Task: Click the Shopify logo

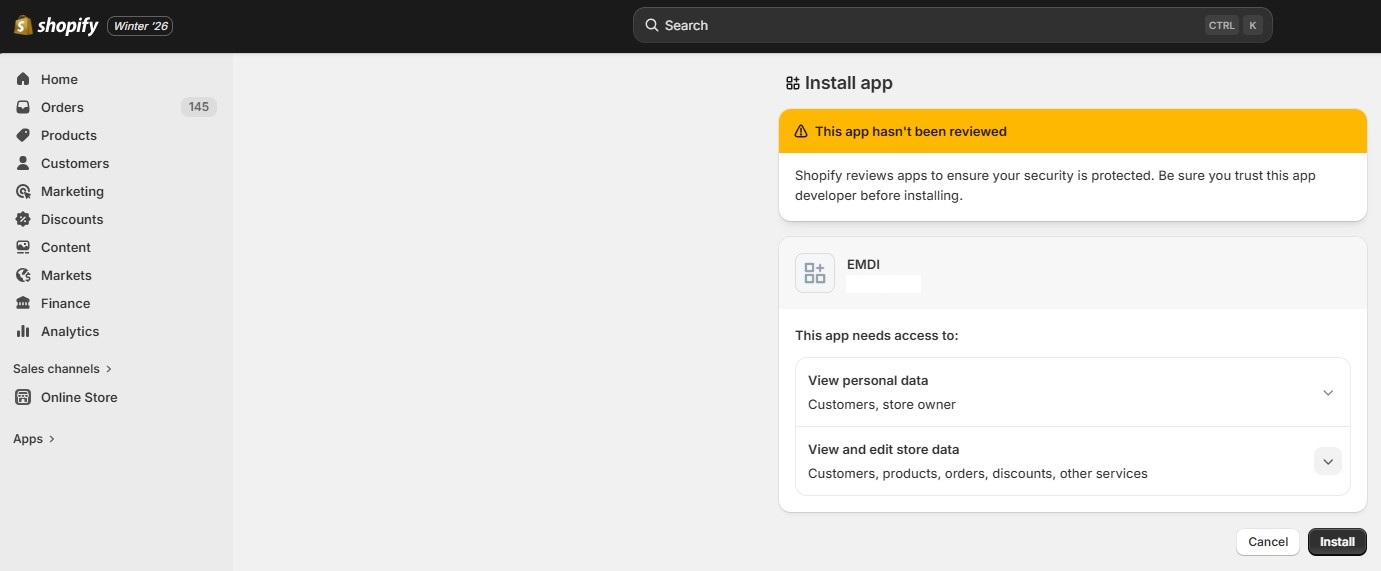Action: click(x=56, y=26)
